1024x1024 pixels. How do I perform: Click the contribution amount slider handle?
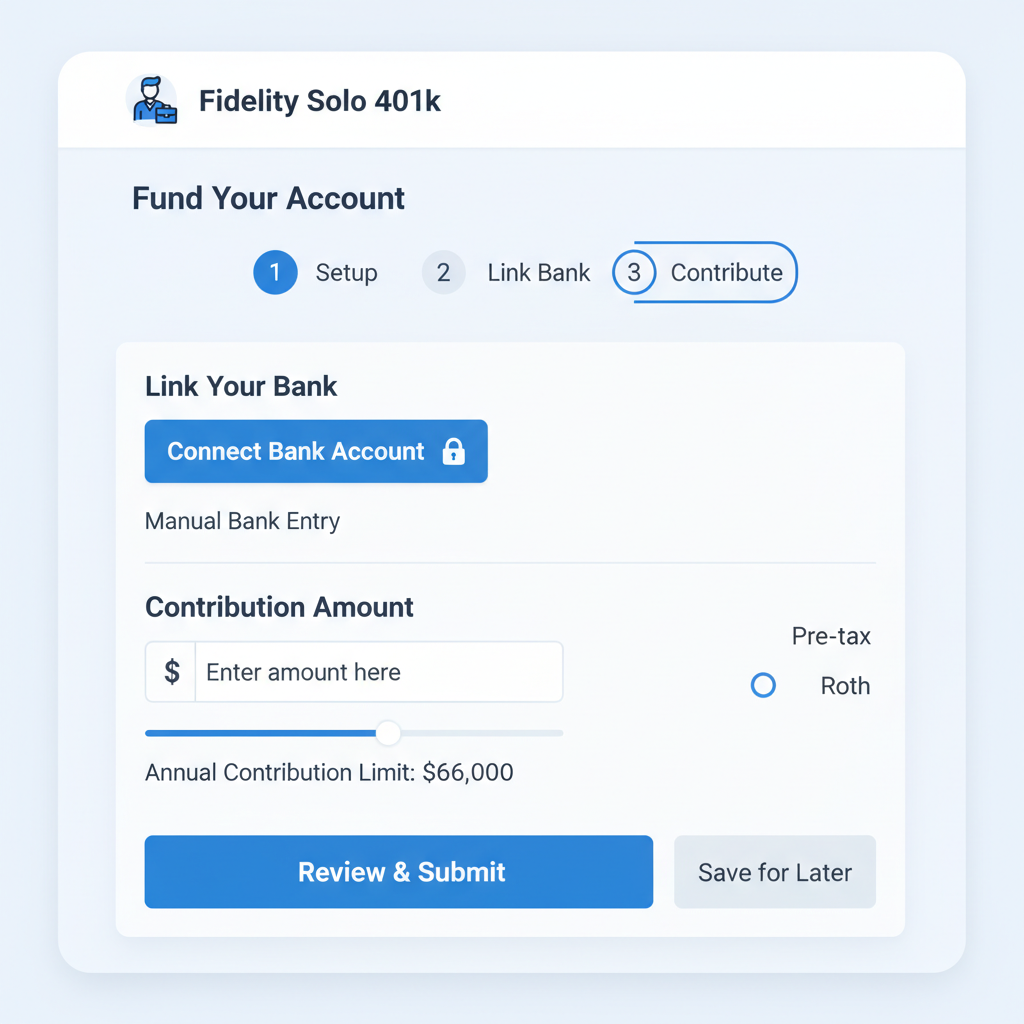pos(388,733)
